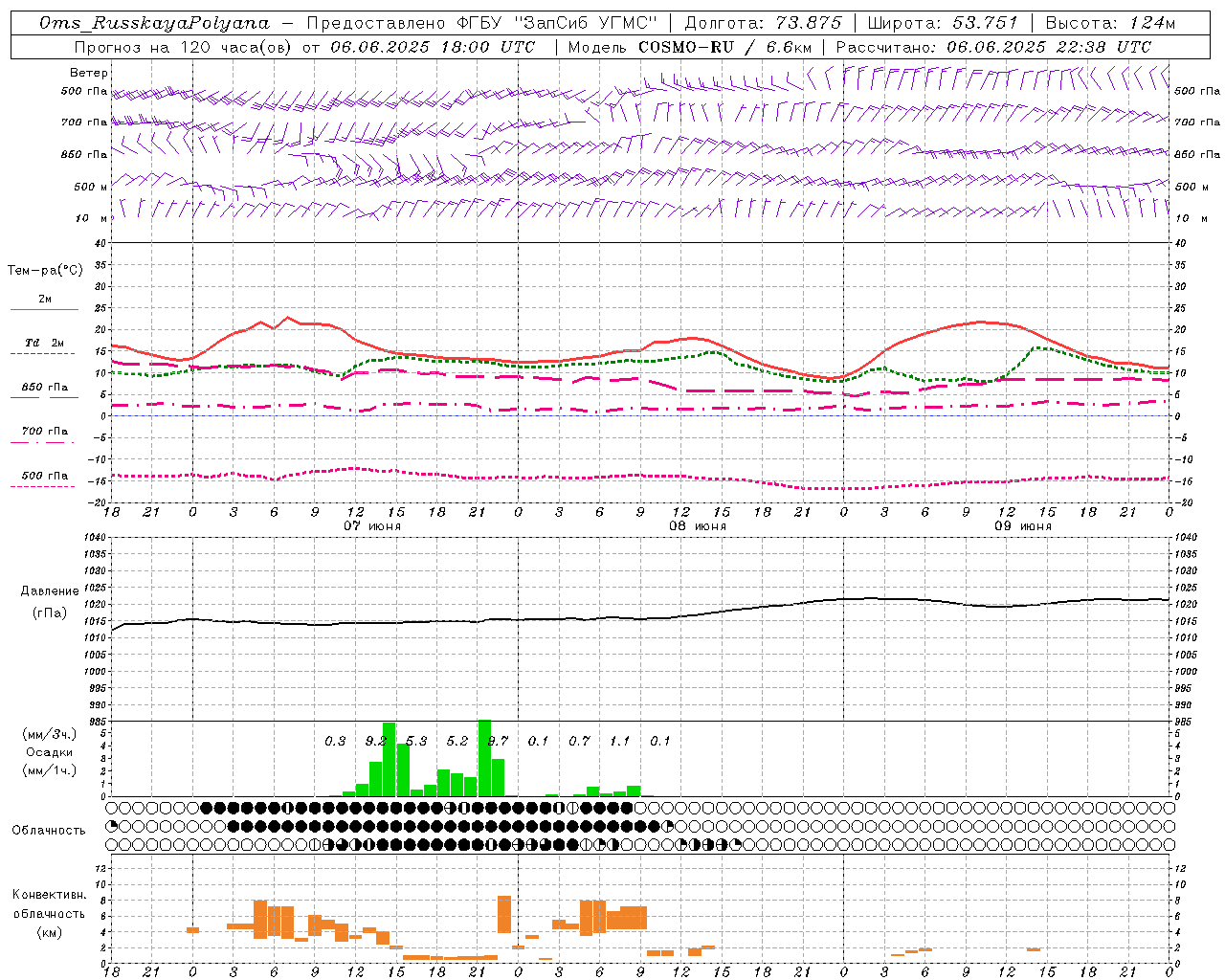Click the 5.2 precipitation total
The image size is (1225, 980).
[457, 742]
